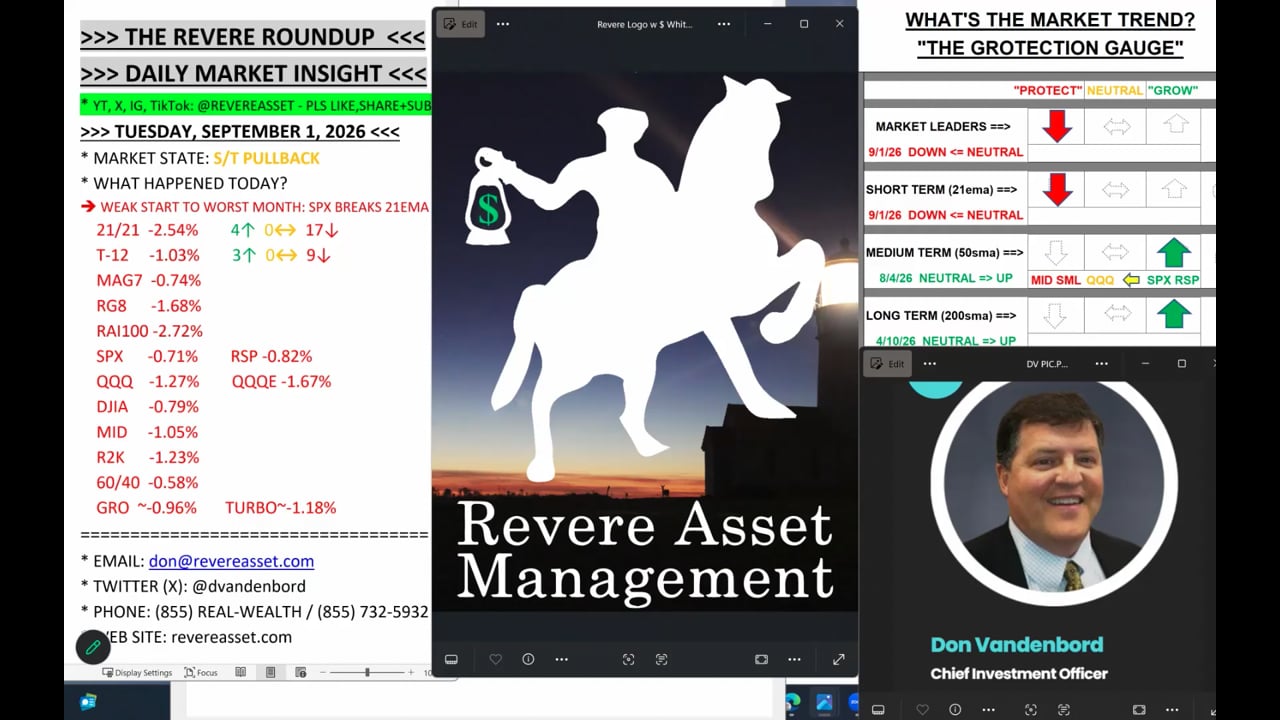This screenshot has width=1280, height=720.
Task: Open the don@revereasset.com email link
Action: pos(231,562)
